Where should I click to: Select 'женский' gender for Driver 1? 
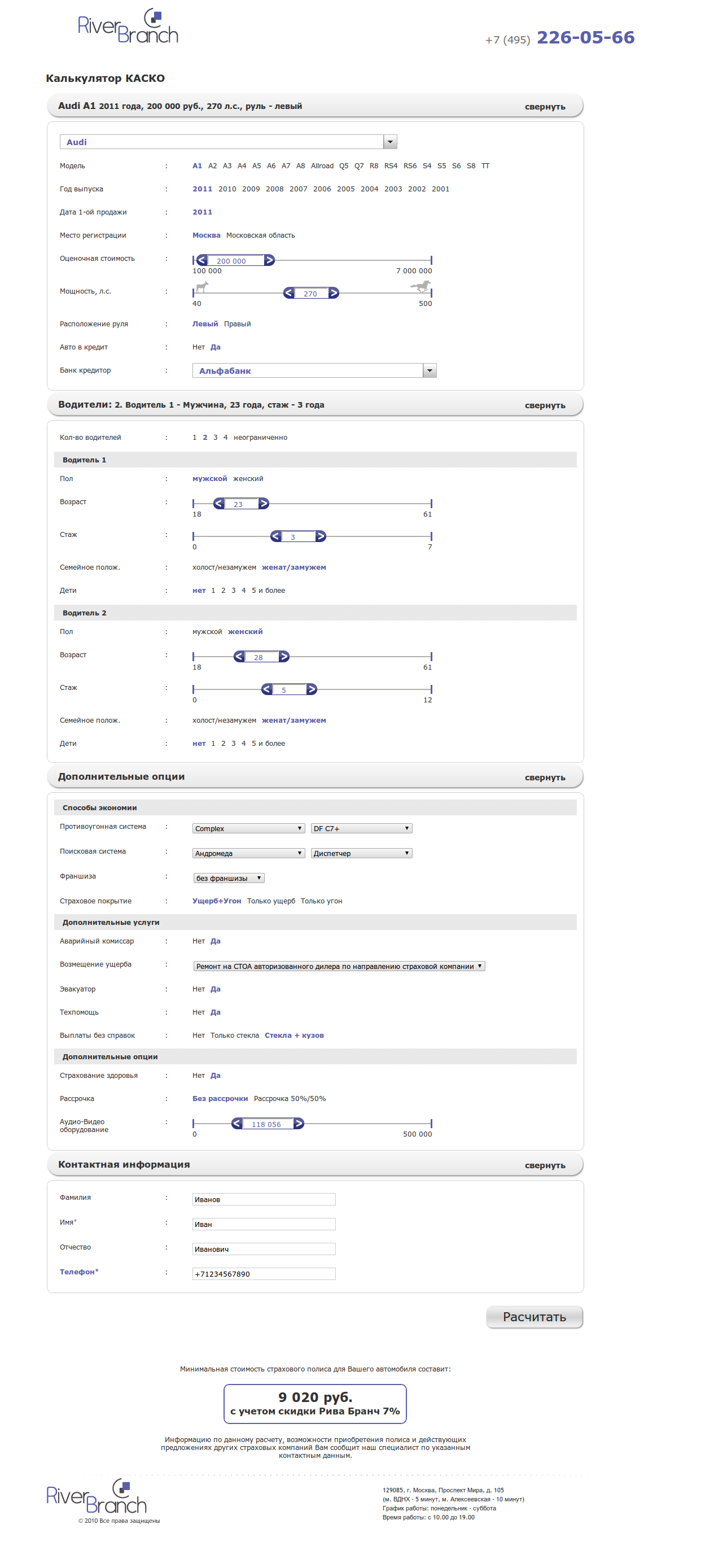(x=248, y=478)
